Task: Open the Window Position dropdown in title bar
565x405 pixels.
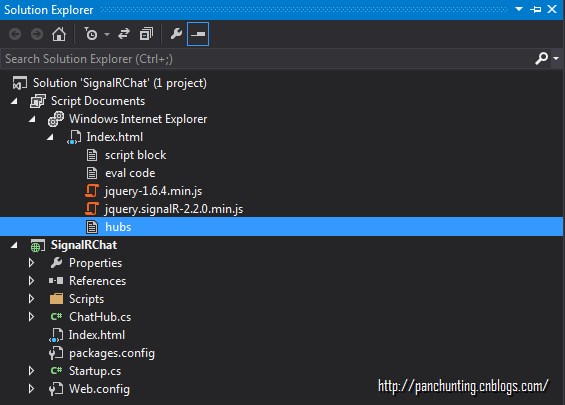Action: (x=519, y=9)
